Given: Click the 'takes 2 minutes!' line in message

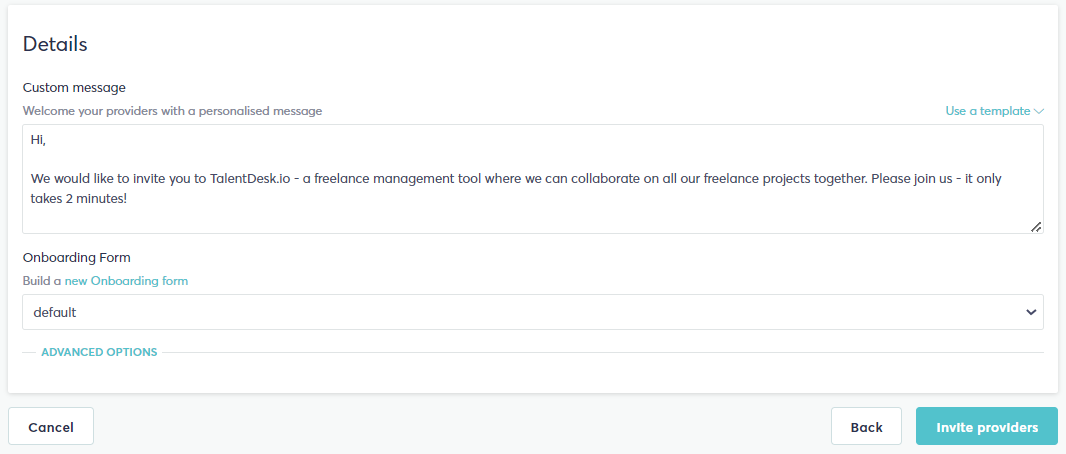Looking at the screenshot, I should [x=78, y=199].
